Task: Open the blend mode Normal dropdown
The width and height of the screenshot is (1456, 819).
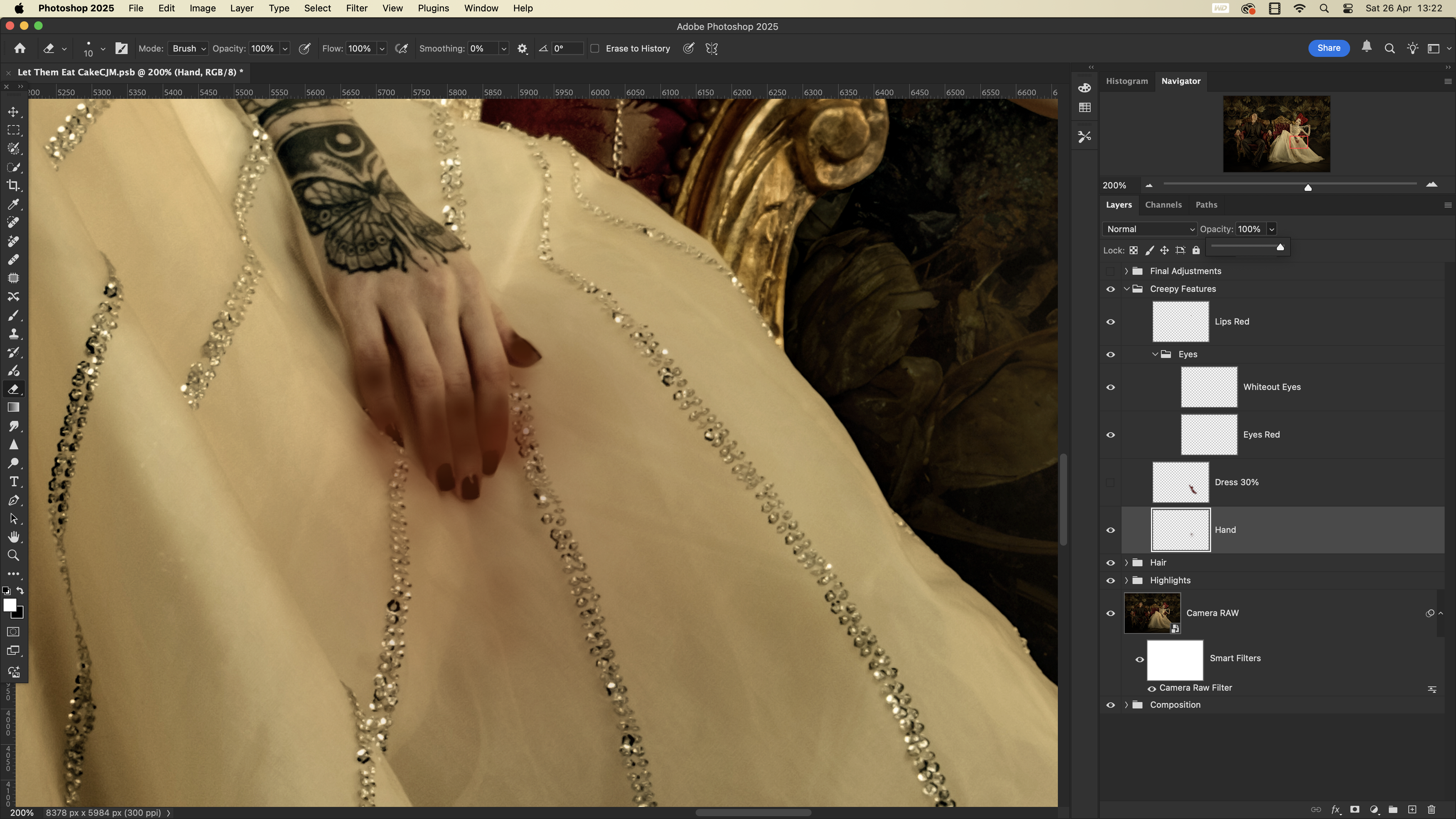Action: (1149, 229)
